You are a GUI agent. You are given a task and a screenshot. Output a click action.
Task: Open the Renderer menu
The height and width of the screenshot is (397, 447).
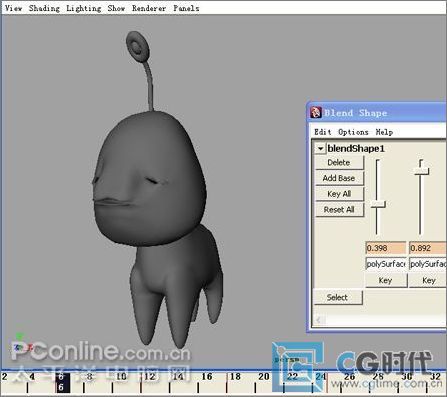coord(149,8)
